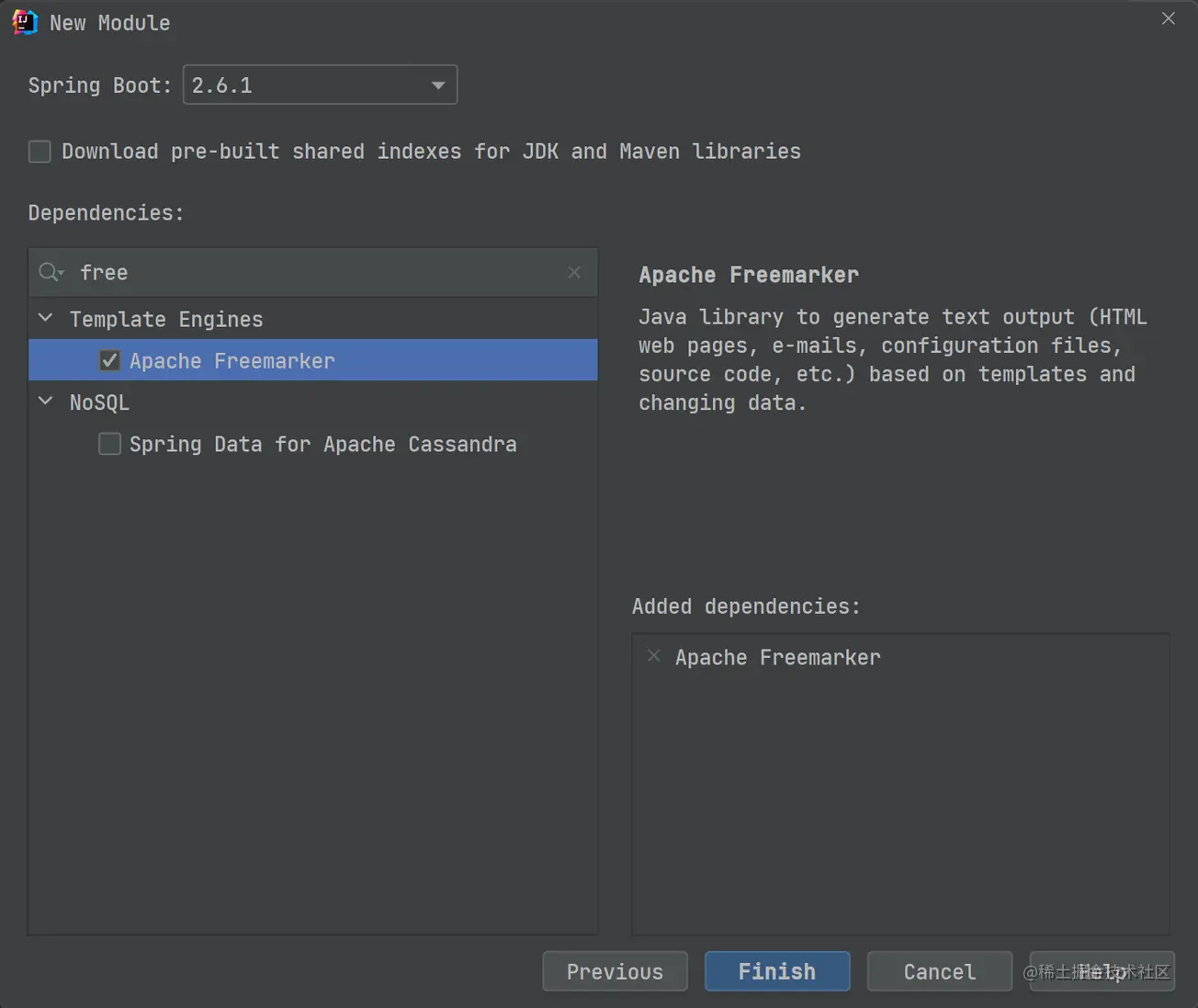This screenshot has width=1198, height=1008.
Task: Click the 'New Module' title text
Action: coord(109,23)
